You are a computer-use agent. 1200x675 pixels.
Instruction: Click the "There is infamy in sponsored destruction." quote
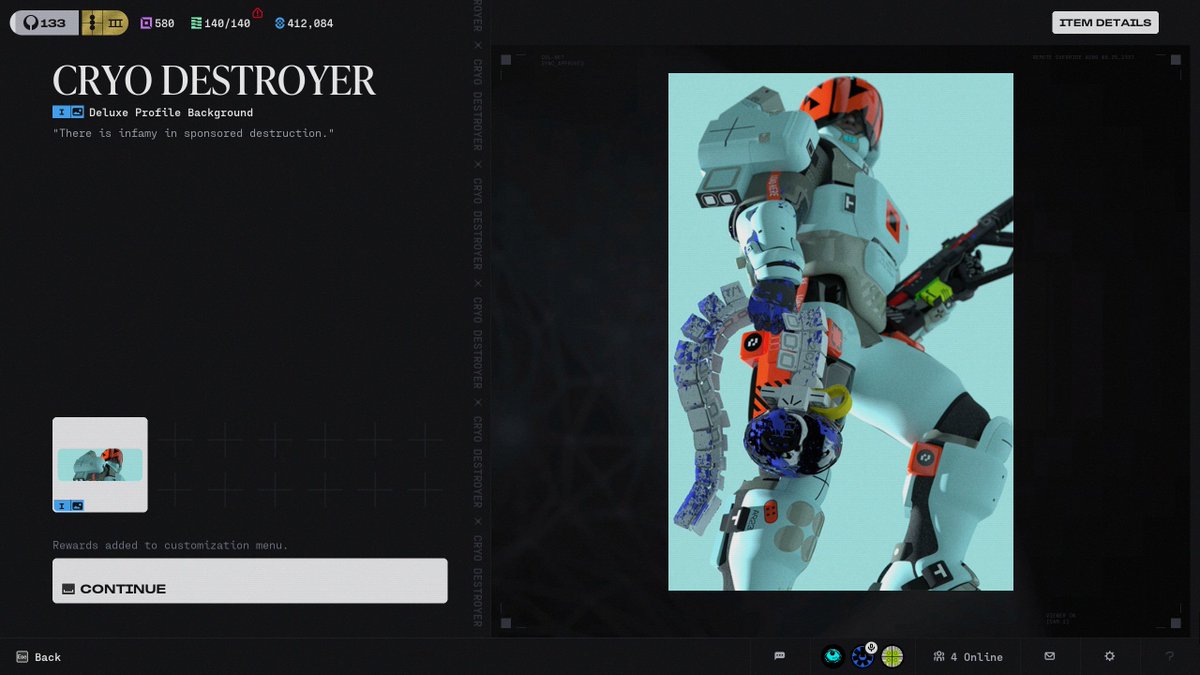click(x=193, y=133)
